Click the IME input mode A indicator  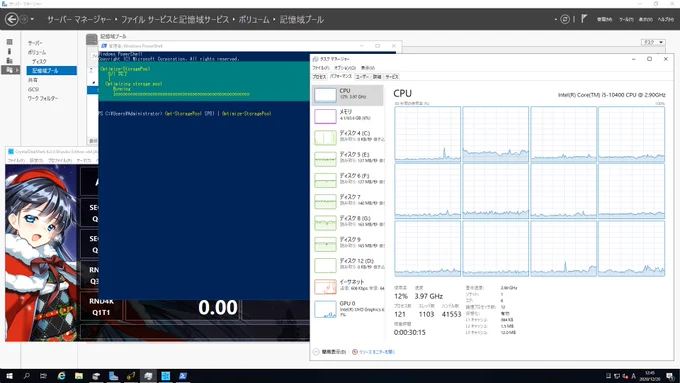pyautogui.click(x=634, y=376)
